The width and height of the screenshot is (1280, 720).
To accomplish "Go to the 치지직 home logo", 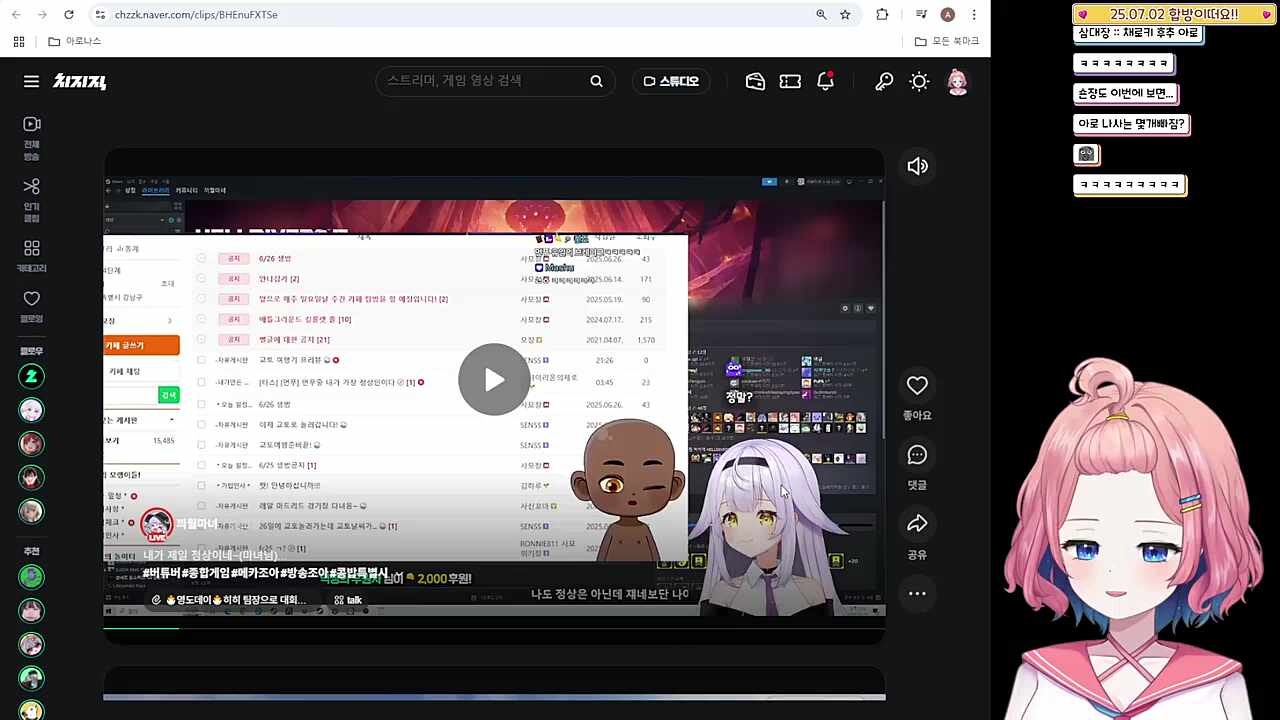I will (80, 81).
